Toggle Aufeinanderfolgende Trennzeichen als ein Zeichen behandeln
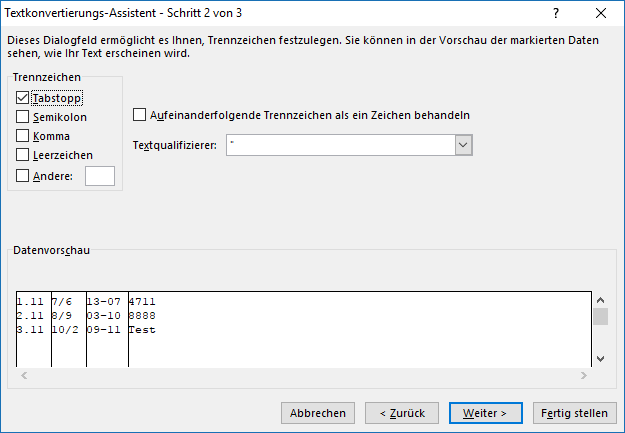 coord(139,115)
